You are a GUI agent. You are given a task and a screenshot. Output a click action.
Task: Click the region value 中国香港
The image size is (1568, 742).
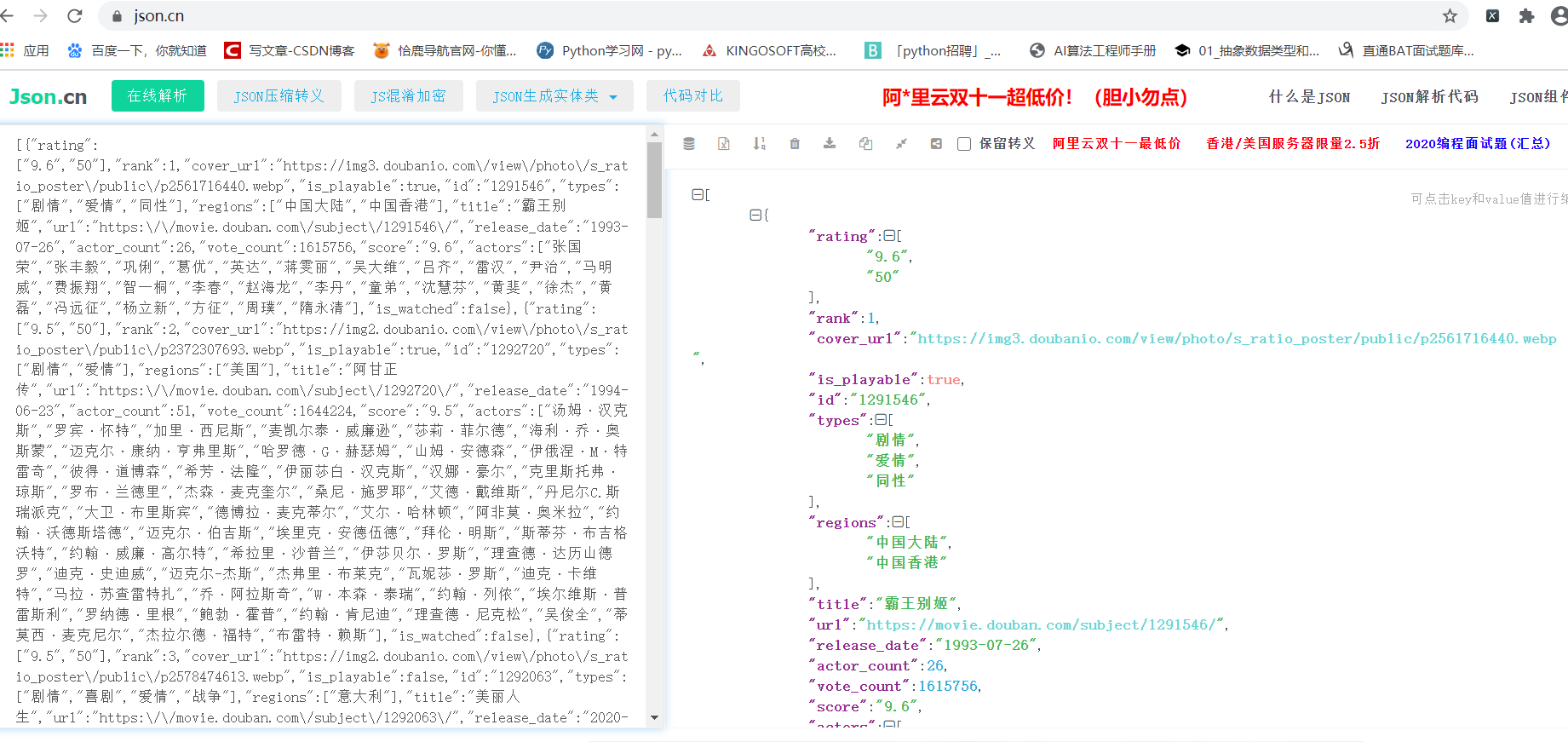click(x=907, y=563)
